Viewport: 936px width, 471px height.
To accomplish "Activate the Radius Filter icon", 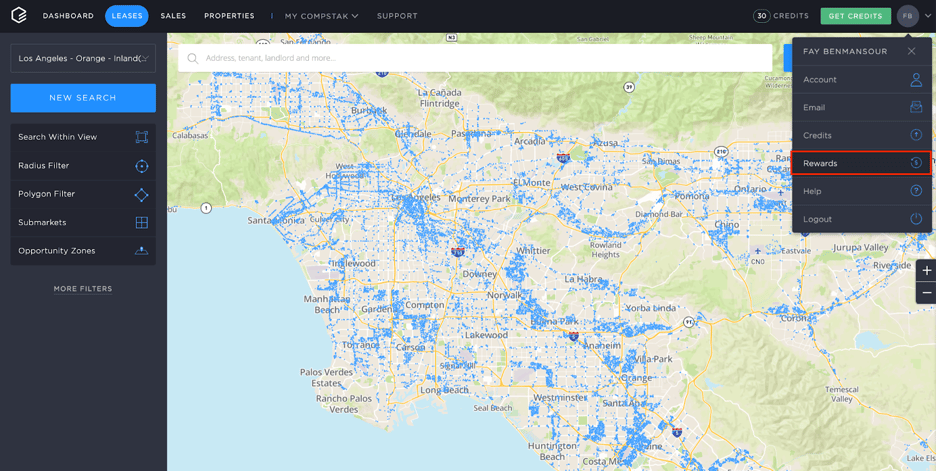I will (x=141, y=166).
